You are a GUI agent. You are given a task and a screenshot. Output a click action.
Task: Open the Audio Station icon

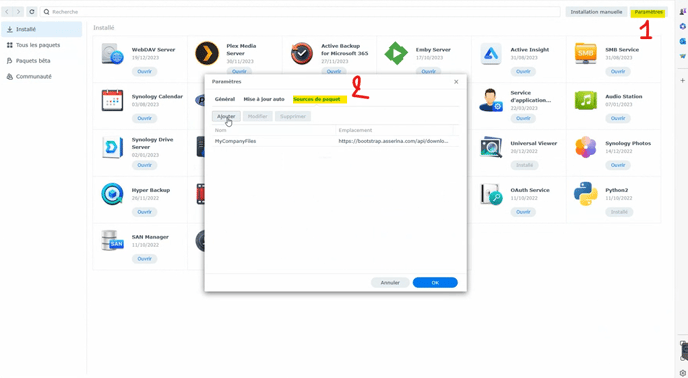pos(585,101)
